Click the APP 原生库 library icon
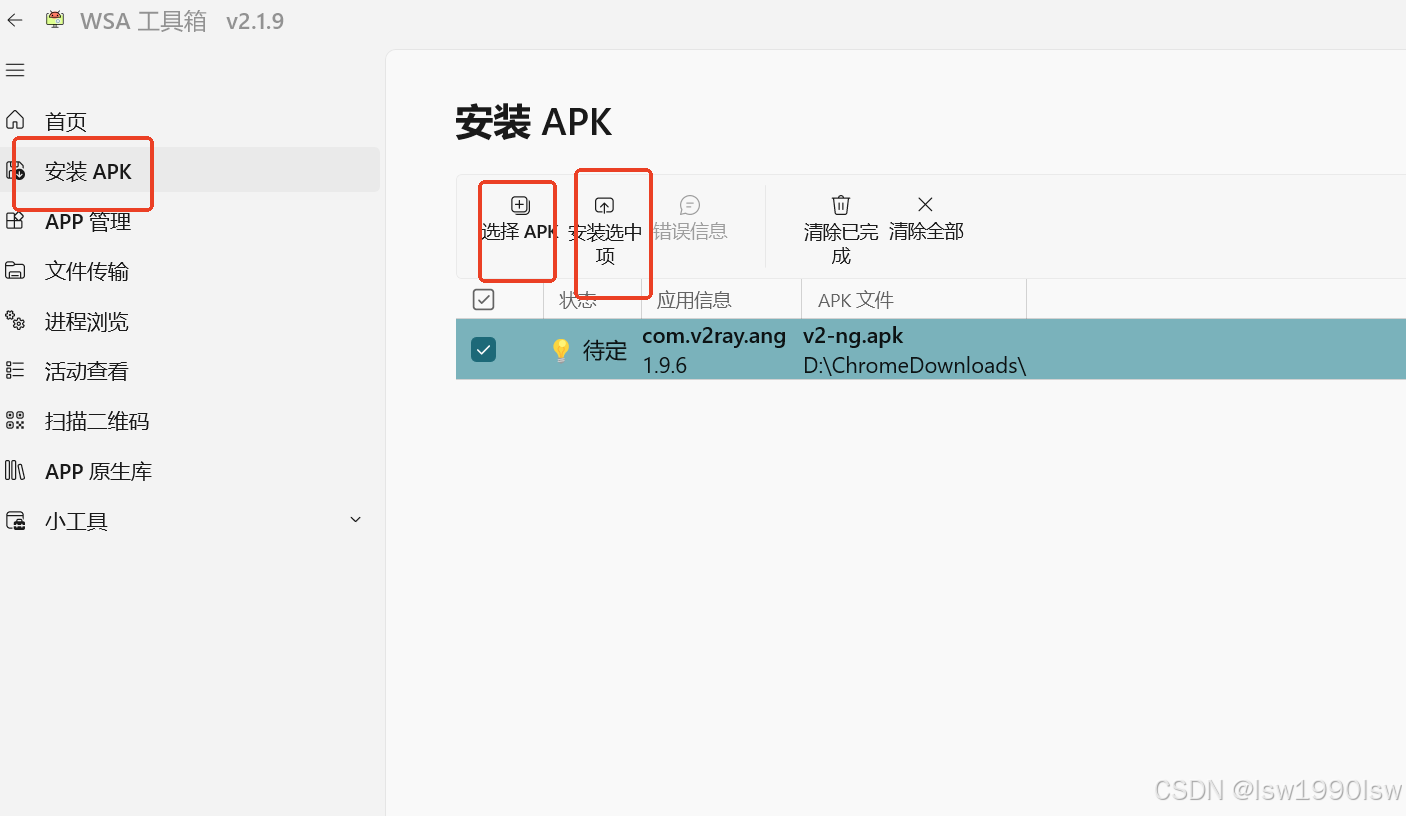The height and width of the screenshot is (816, 1406). tap(15, 471)
